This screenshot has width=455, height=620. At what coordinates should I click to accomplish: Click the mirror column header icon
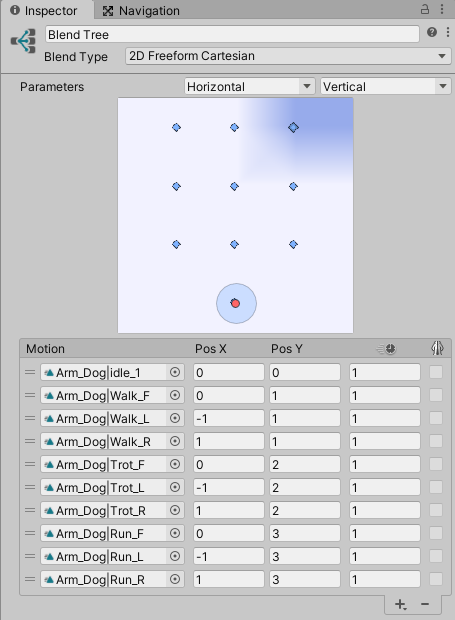pos(437,348)
